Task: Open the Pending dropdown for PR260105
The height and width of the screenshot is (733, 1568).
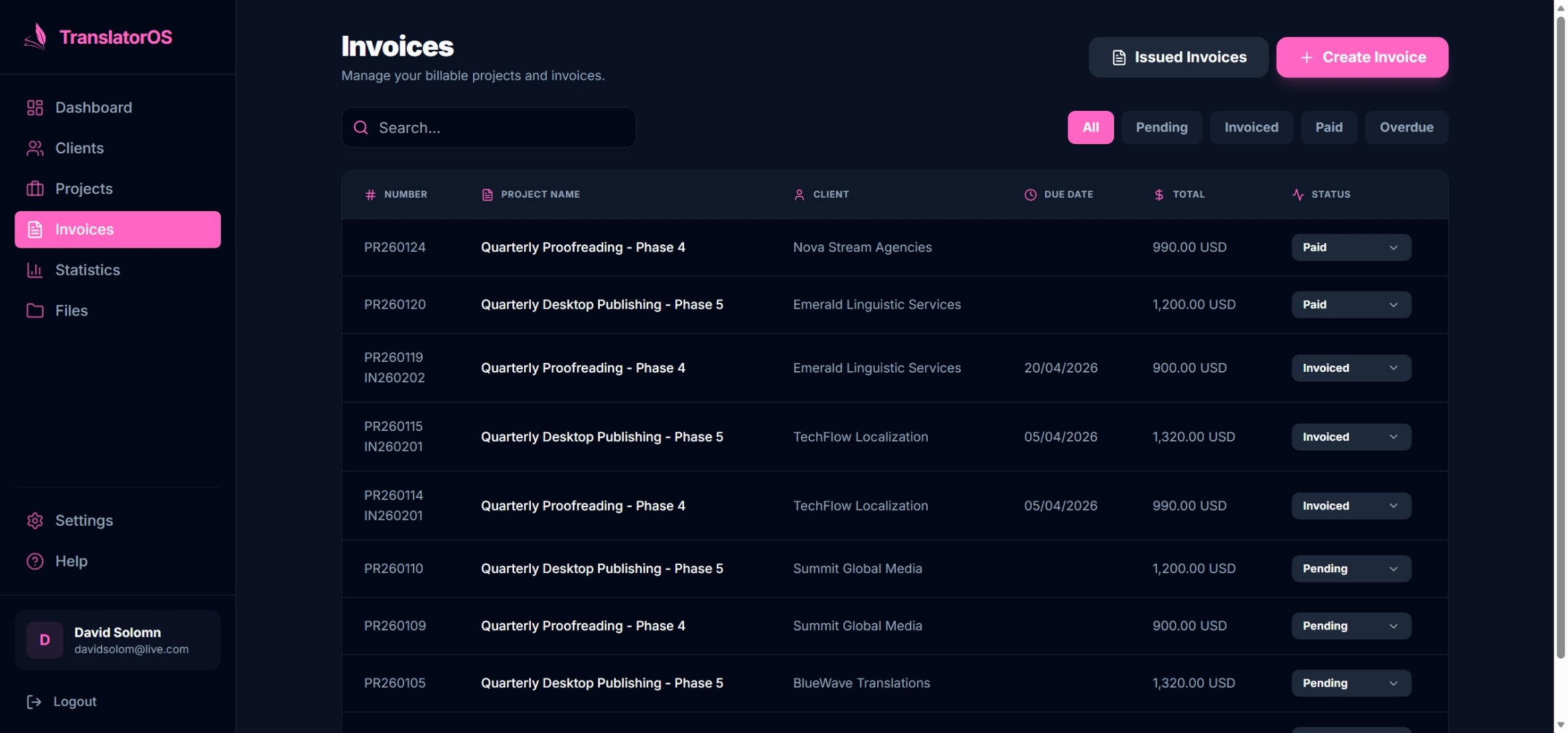Action: pyautogui.click(x=1350, y=683)
